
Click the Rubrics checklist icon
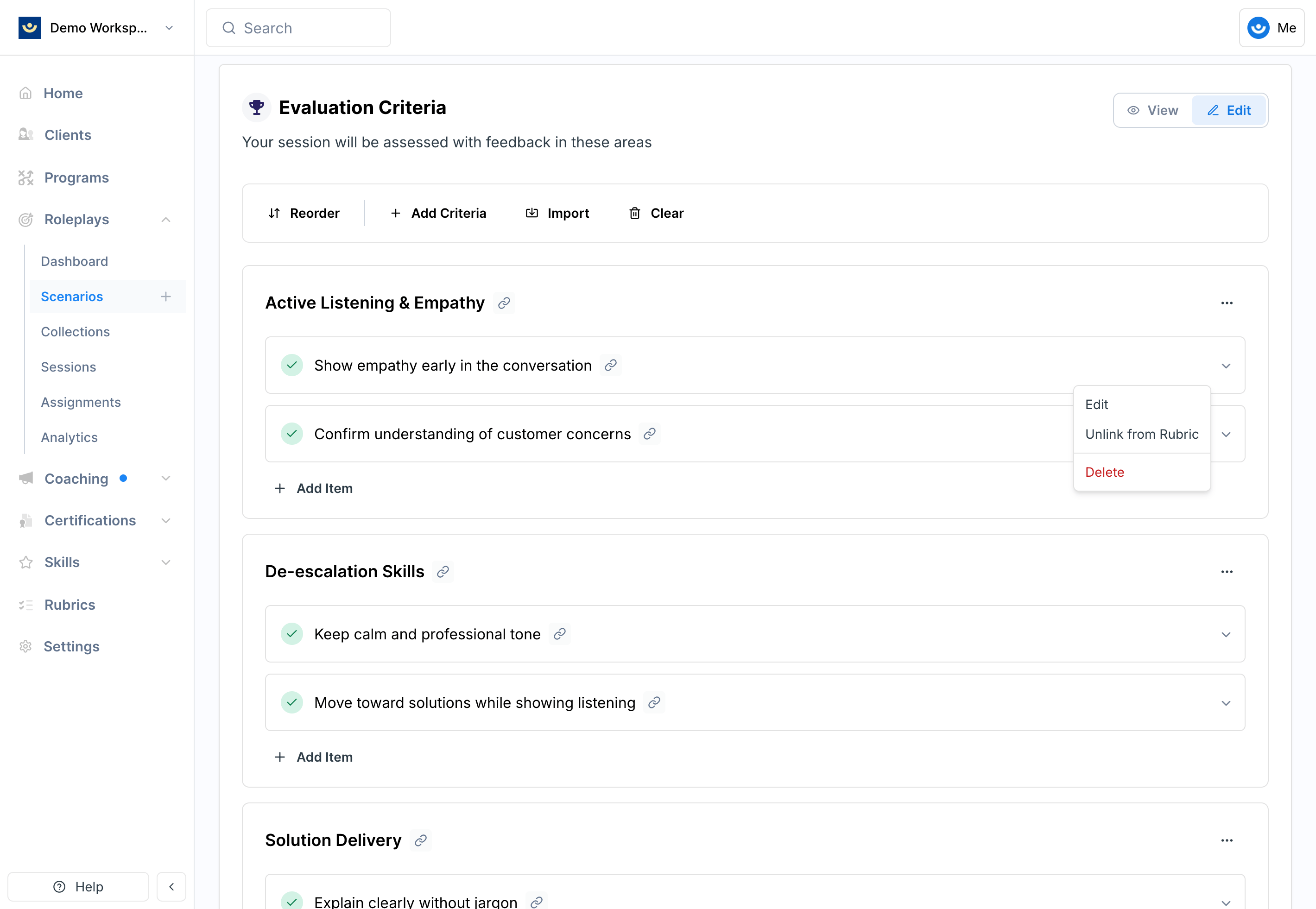[x=25, y=605]
